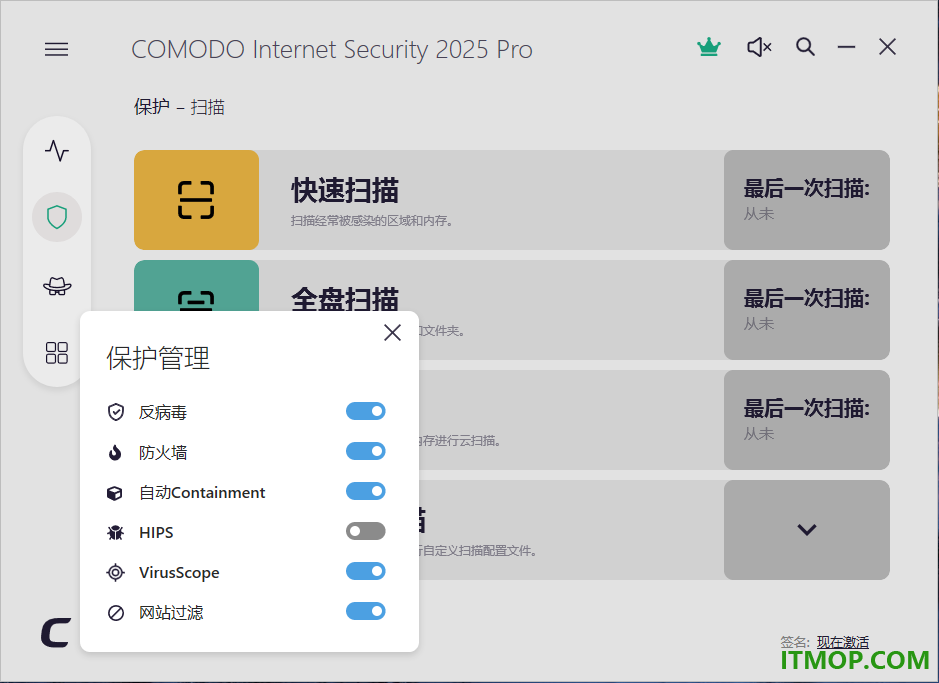The image size is (939, 683).
Task: Click the COMODO Internet Security 2025 Pro title
Action: (332, 50)
